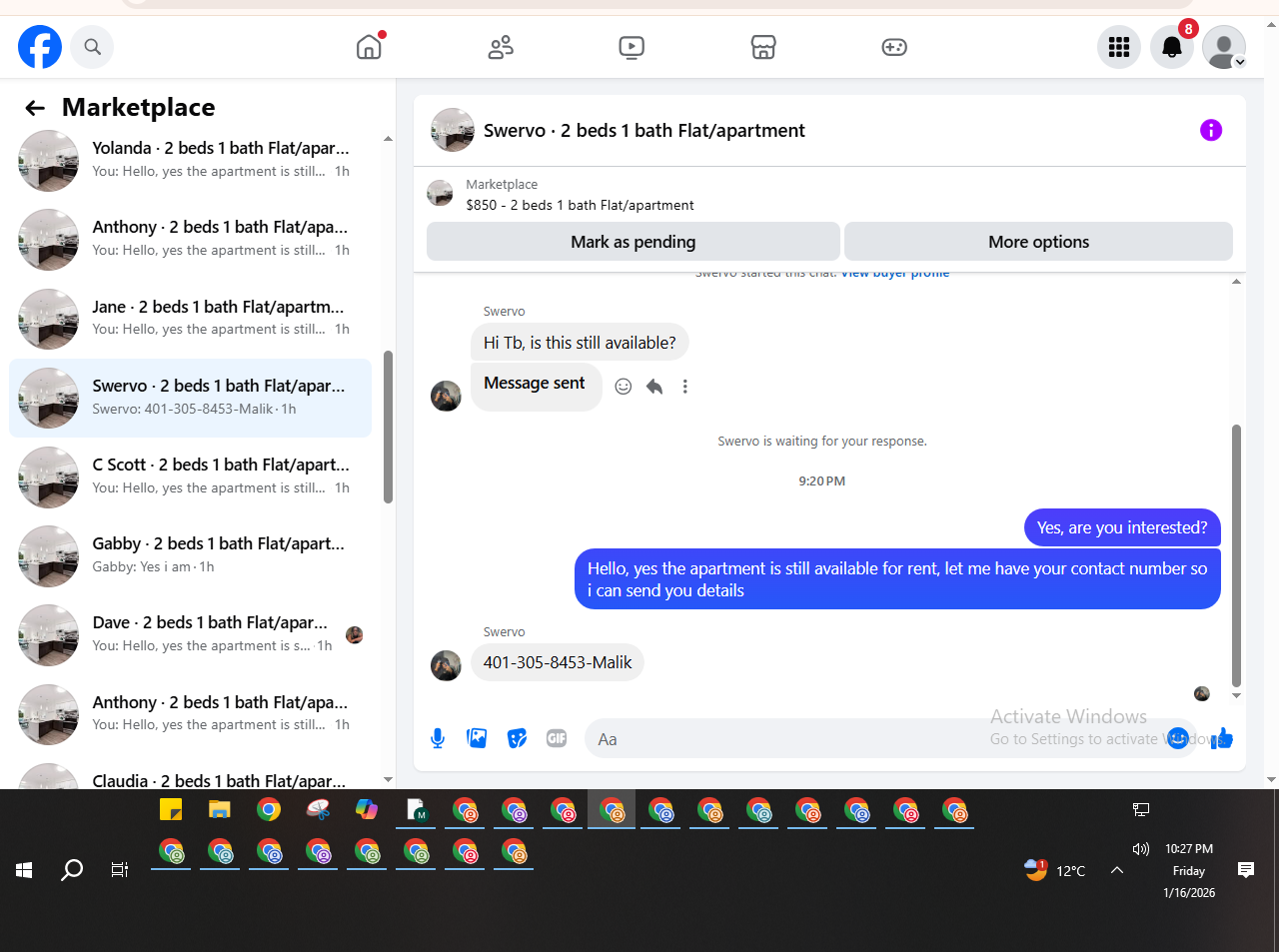1279x952 pixels.
Task: Attach a photo using the image icon
Action: click(x=477, y=738)
